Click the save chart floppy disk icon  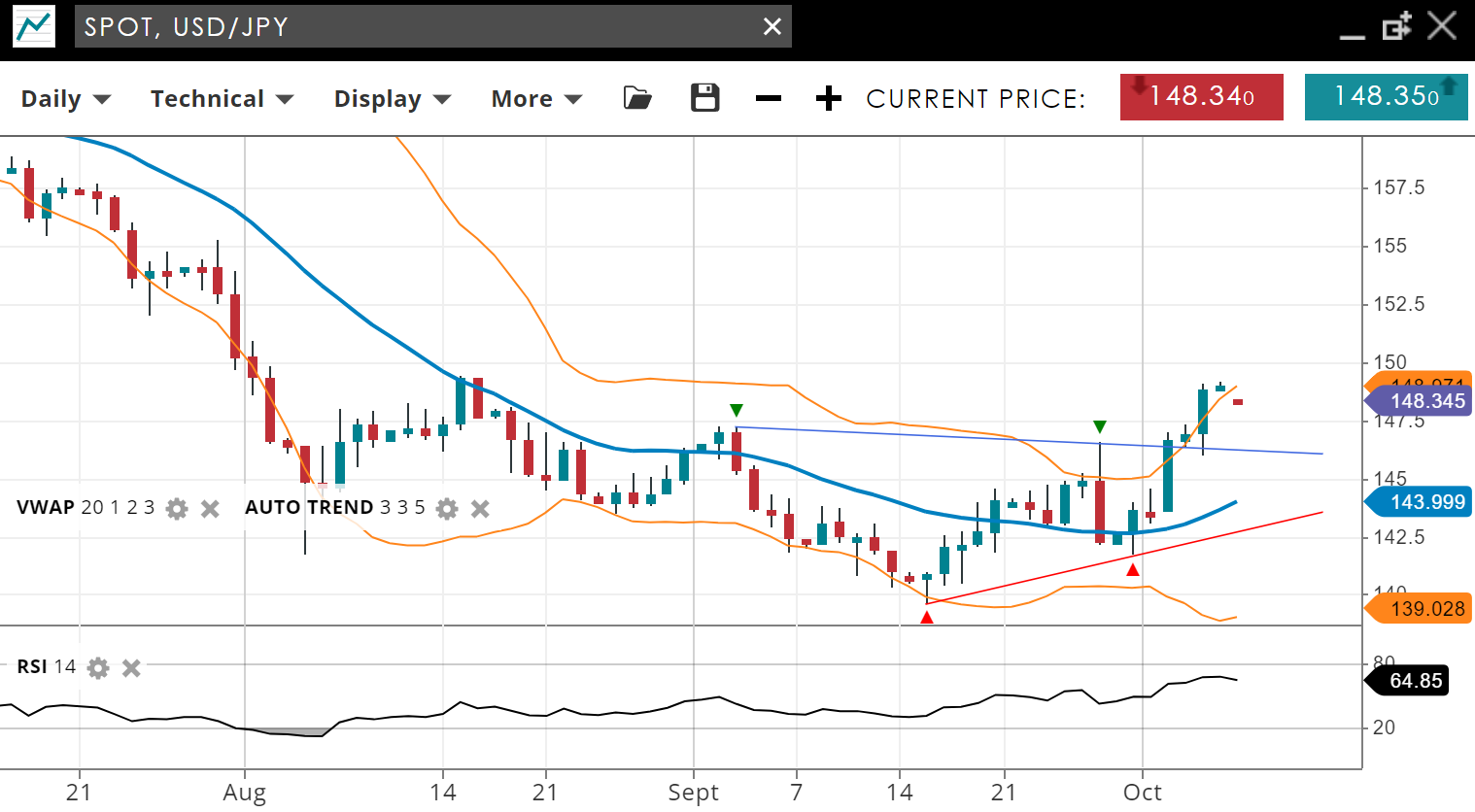(x=704, y=98)
